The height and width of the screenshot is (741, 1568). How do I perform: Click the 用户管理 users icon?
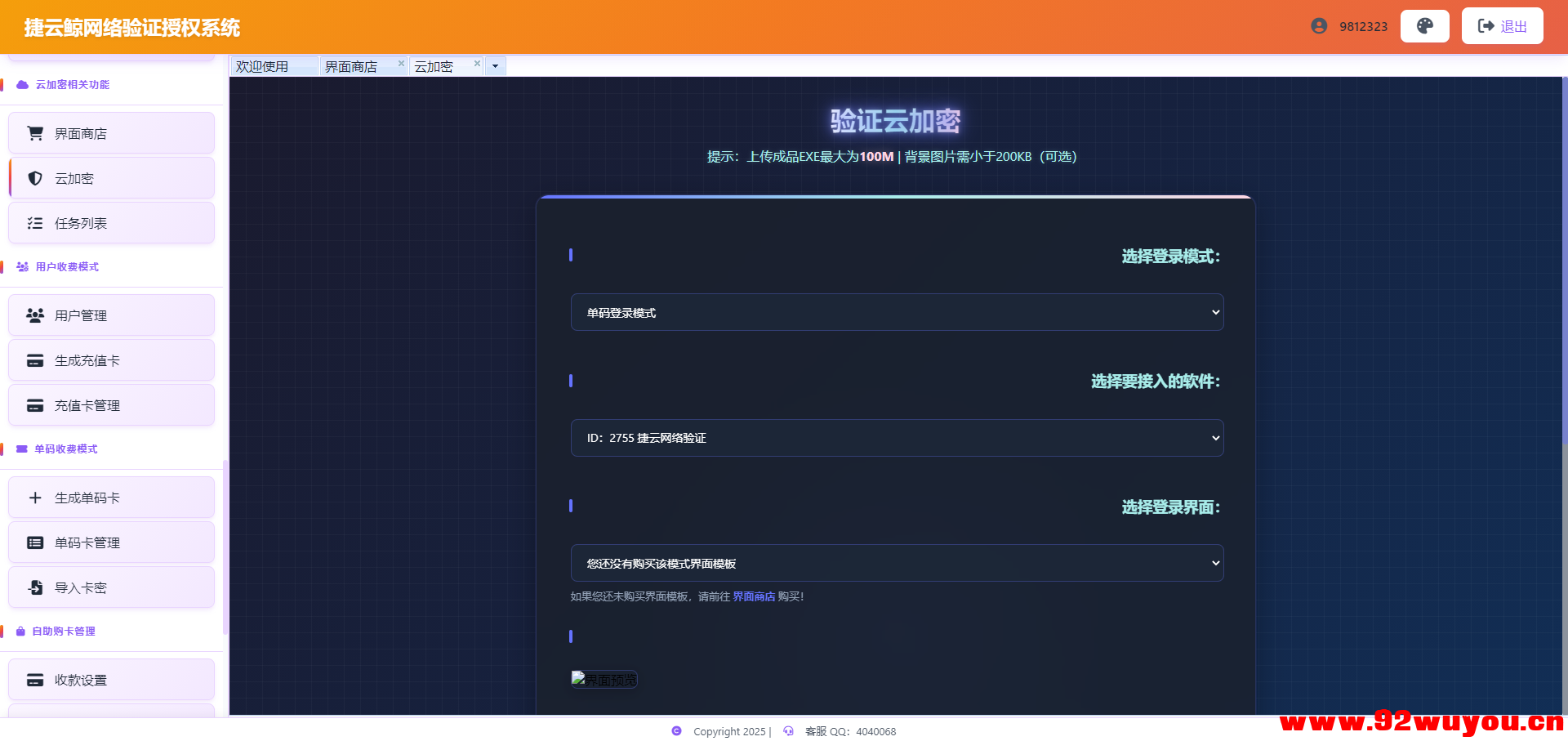[x=34, y=315]
